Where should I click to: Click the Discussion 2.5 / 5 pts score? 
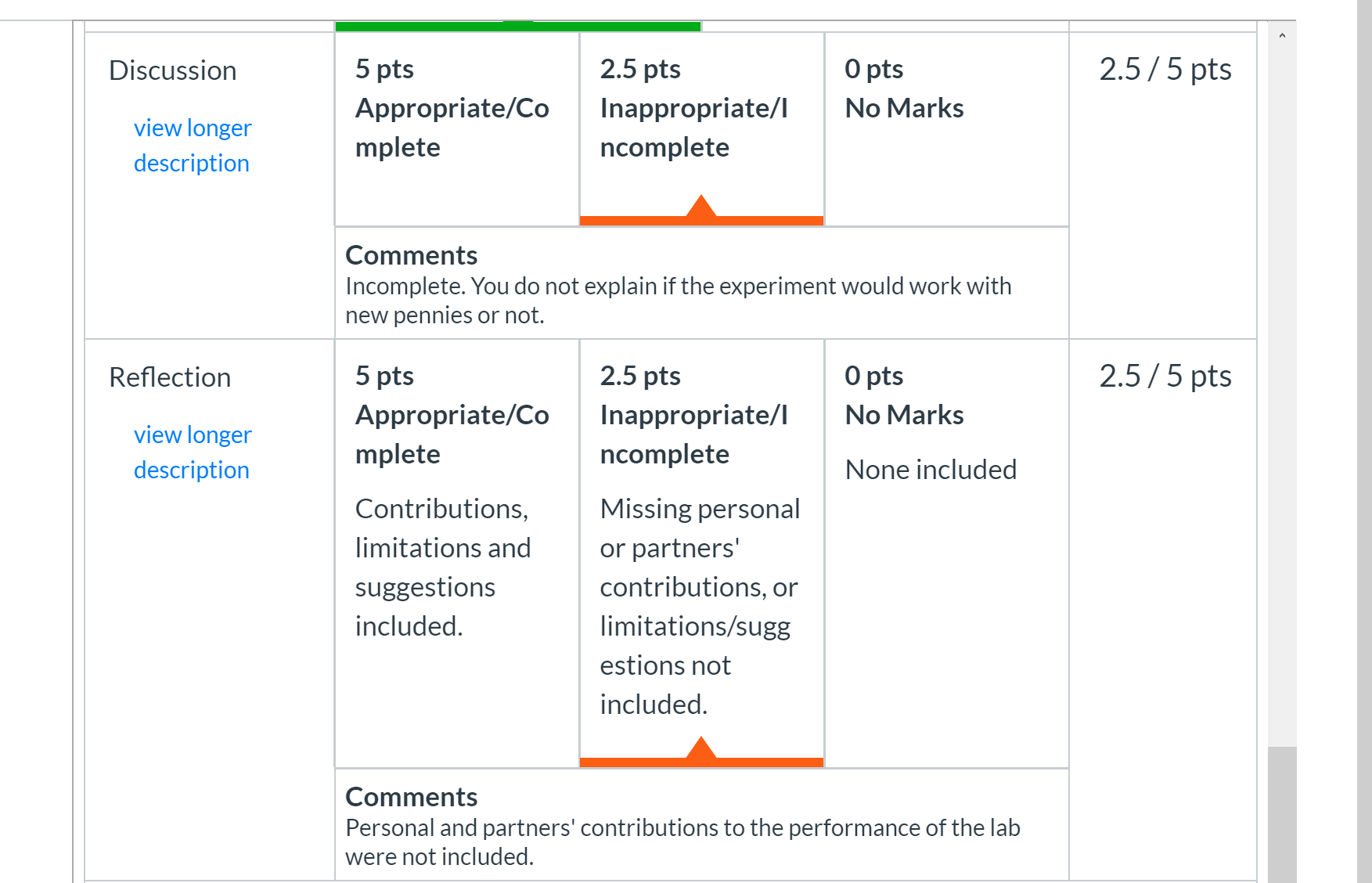click(1165, 69)
